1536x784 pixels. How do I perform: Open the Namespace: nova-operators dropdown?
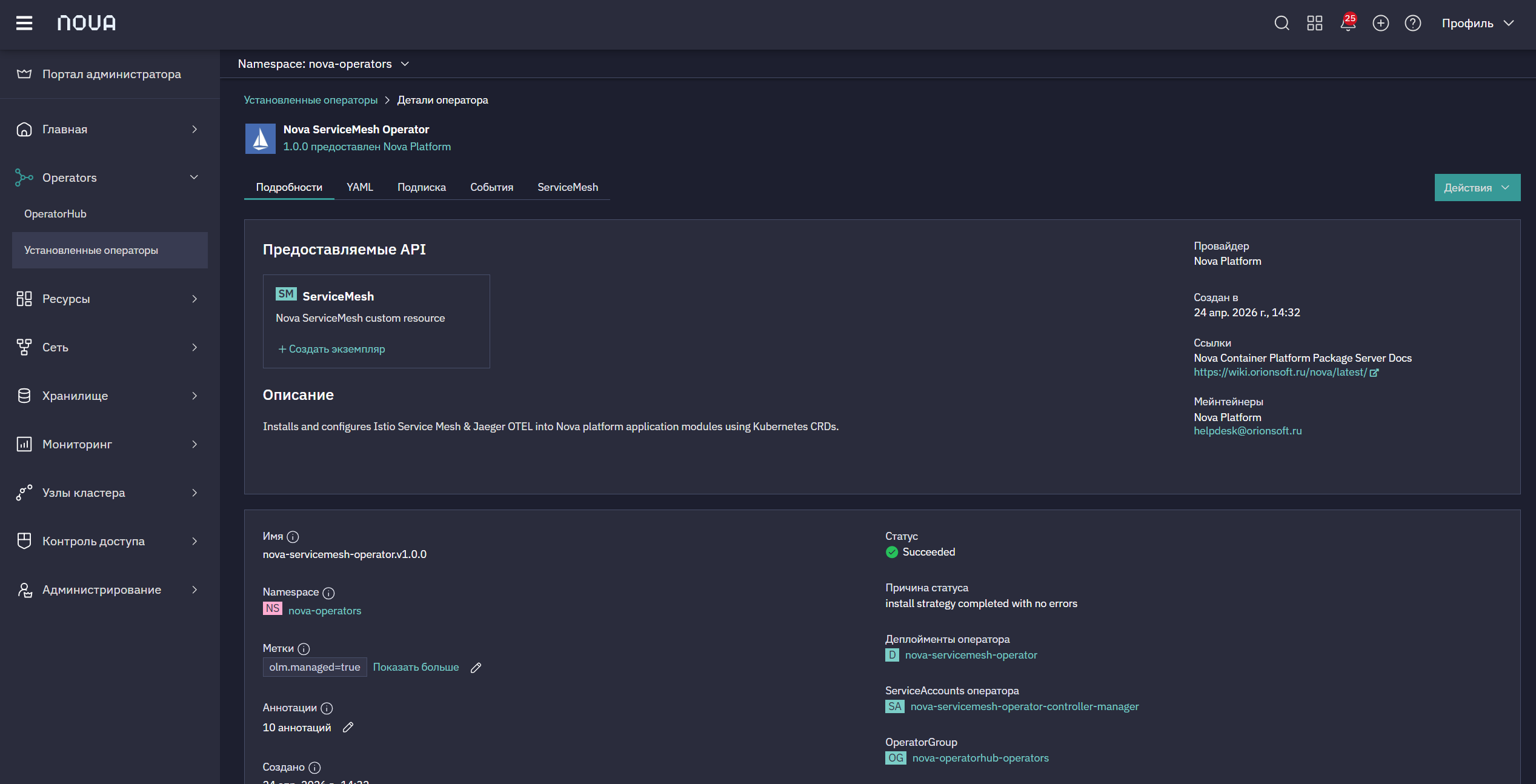[x=324, y=64]
